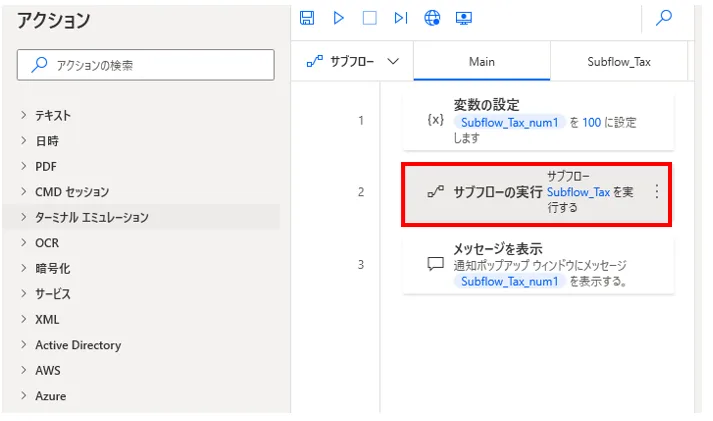Expand the テキスト action group

tap(53, 115)
